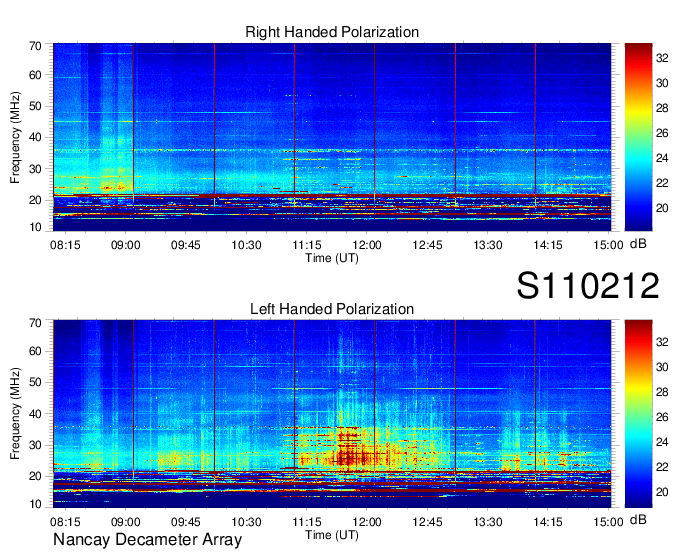Screen dimensions: 680x552
Task: Click 12:45 tick on top time axis
Action: tap(427, 245)
